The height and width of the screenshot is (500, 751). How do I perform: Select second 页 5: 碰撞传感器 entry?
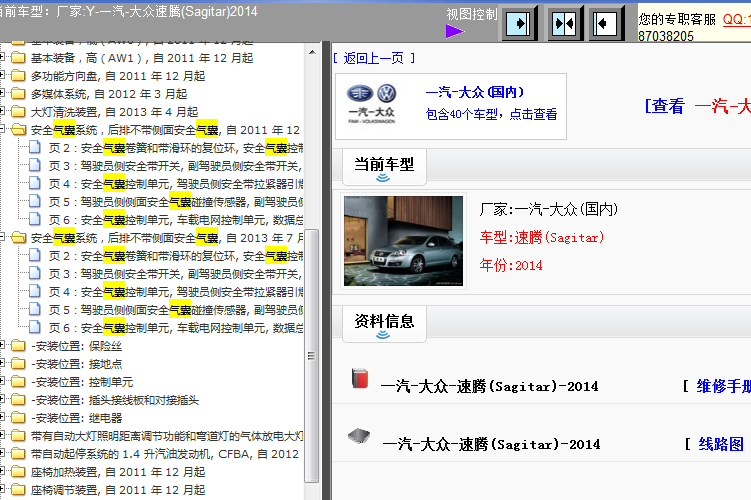[x=175, y=310]
